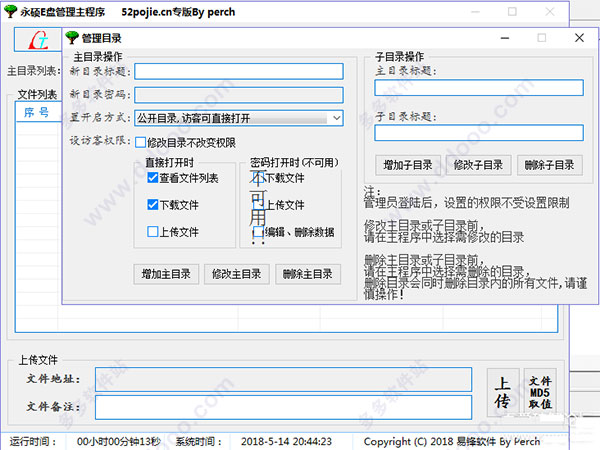Click system time 2018-5-14 in status bar

click(286, 442)
